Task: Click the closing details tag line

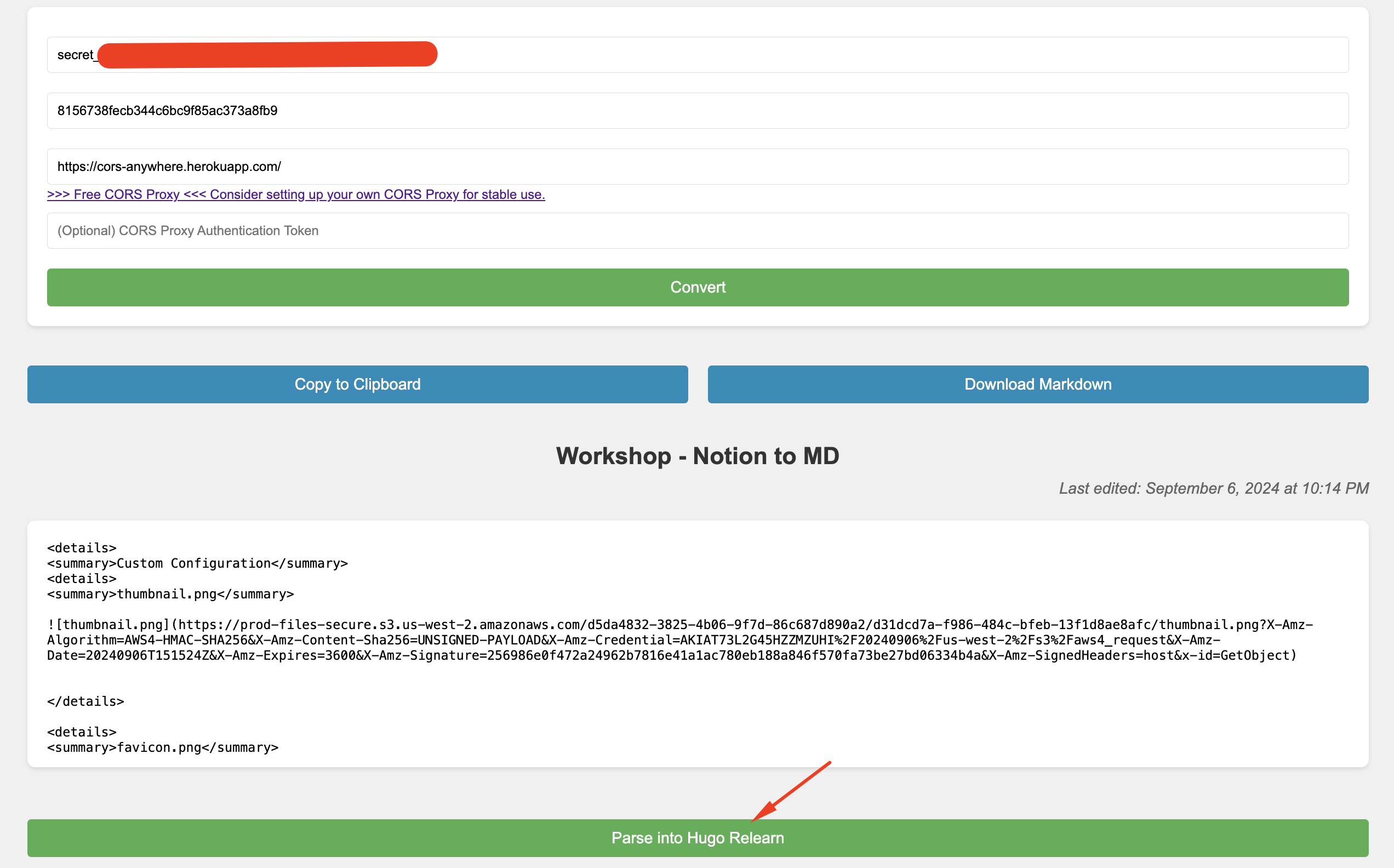Action: (85, 701)
